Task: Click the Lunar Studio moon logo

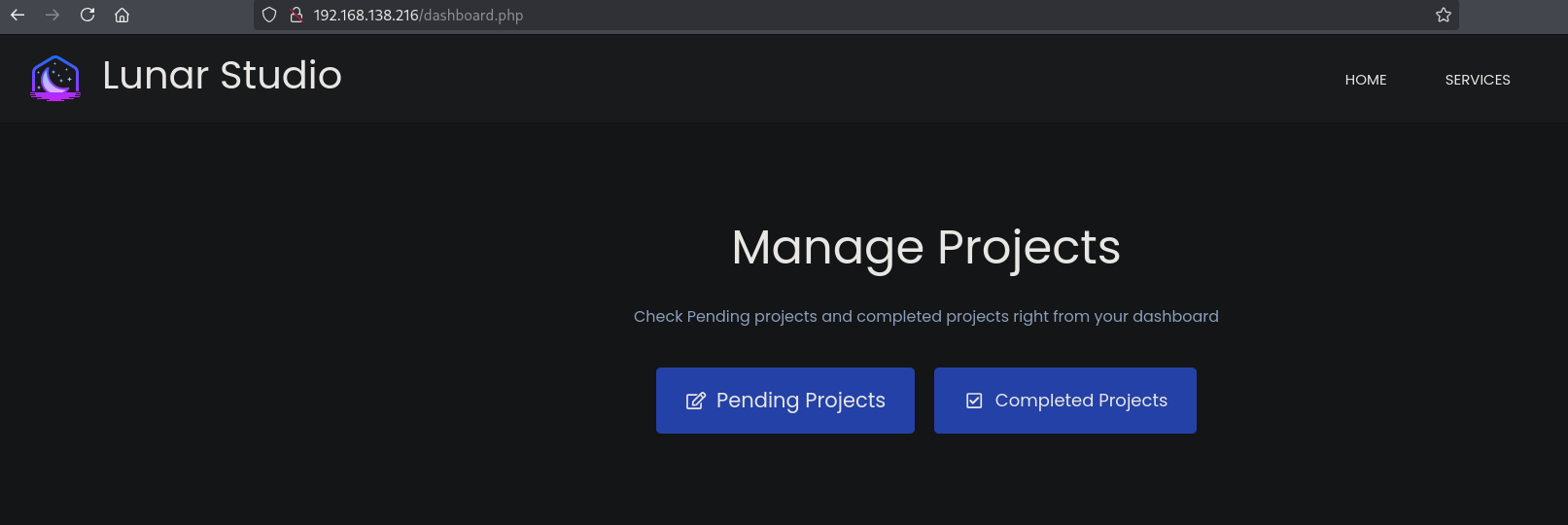Action: (55, 78)
